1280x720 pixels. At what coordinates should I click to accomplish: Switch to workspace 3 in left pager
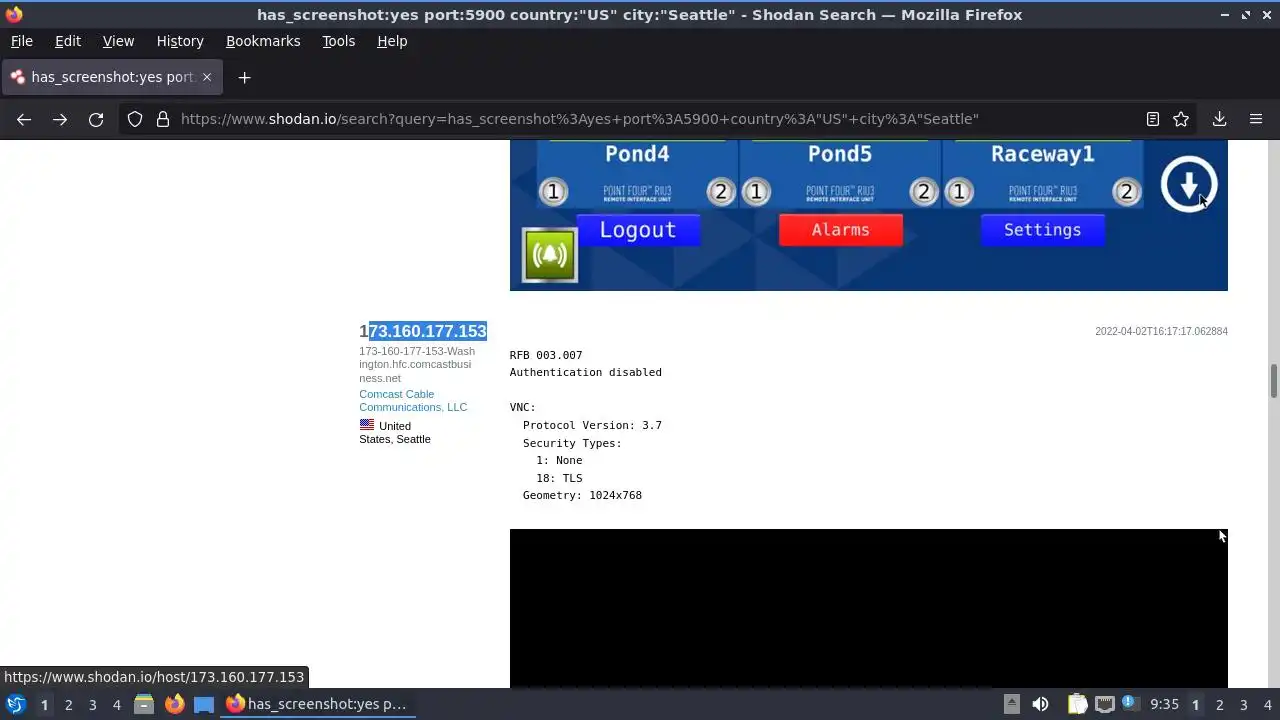tap(92, 705)
